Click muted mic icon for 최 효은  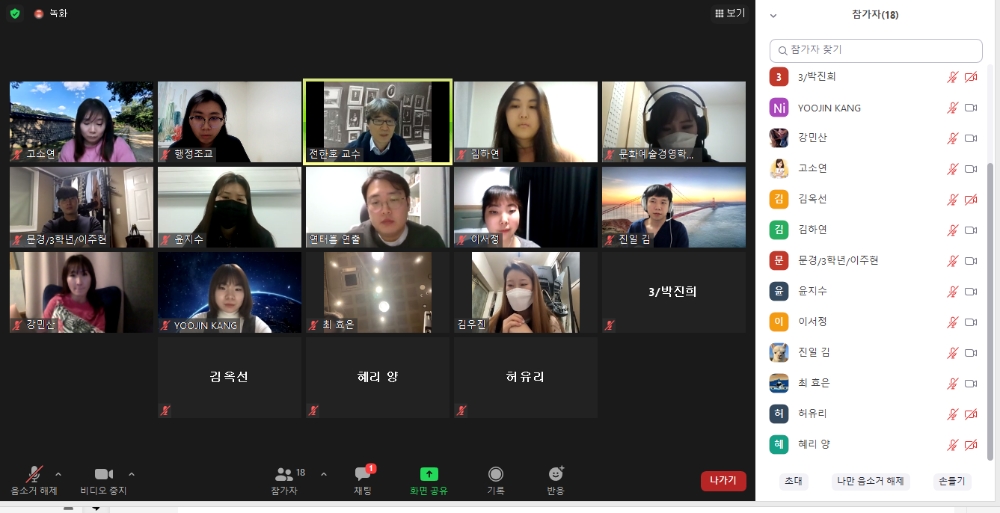[x=952, y=383]
